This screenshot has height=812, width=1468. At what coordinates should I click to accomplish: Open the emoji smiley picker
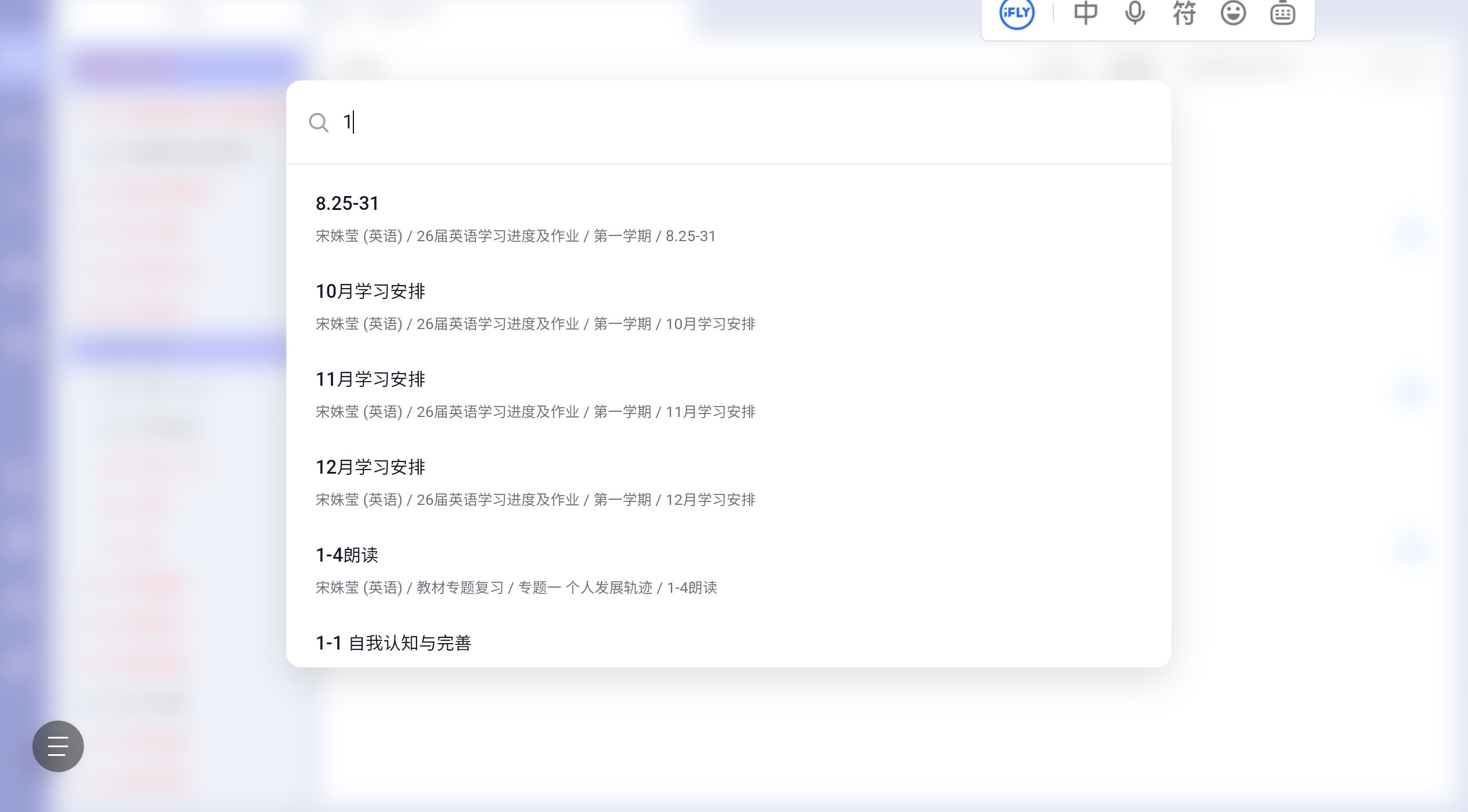[x=1233, y=13]
